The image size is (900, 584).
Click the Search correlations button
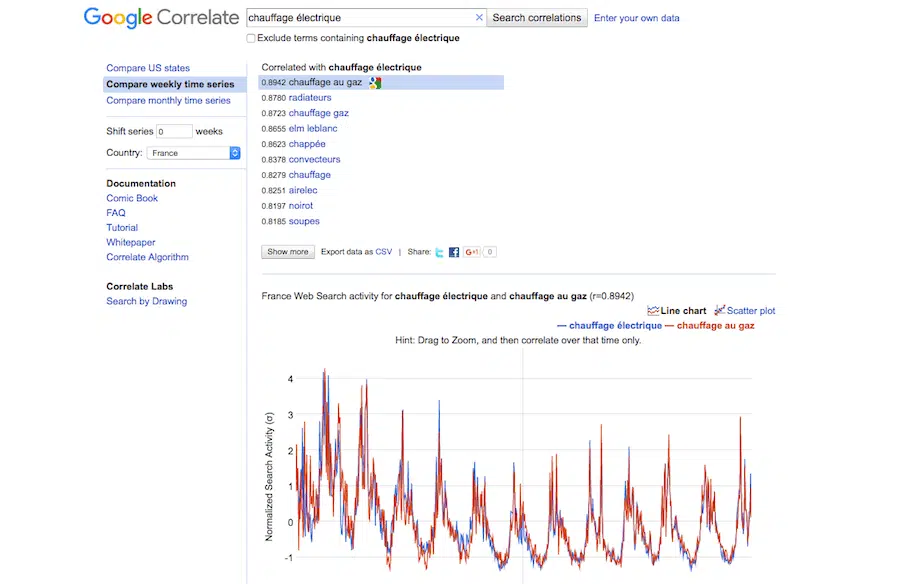pos(537,18)
